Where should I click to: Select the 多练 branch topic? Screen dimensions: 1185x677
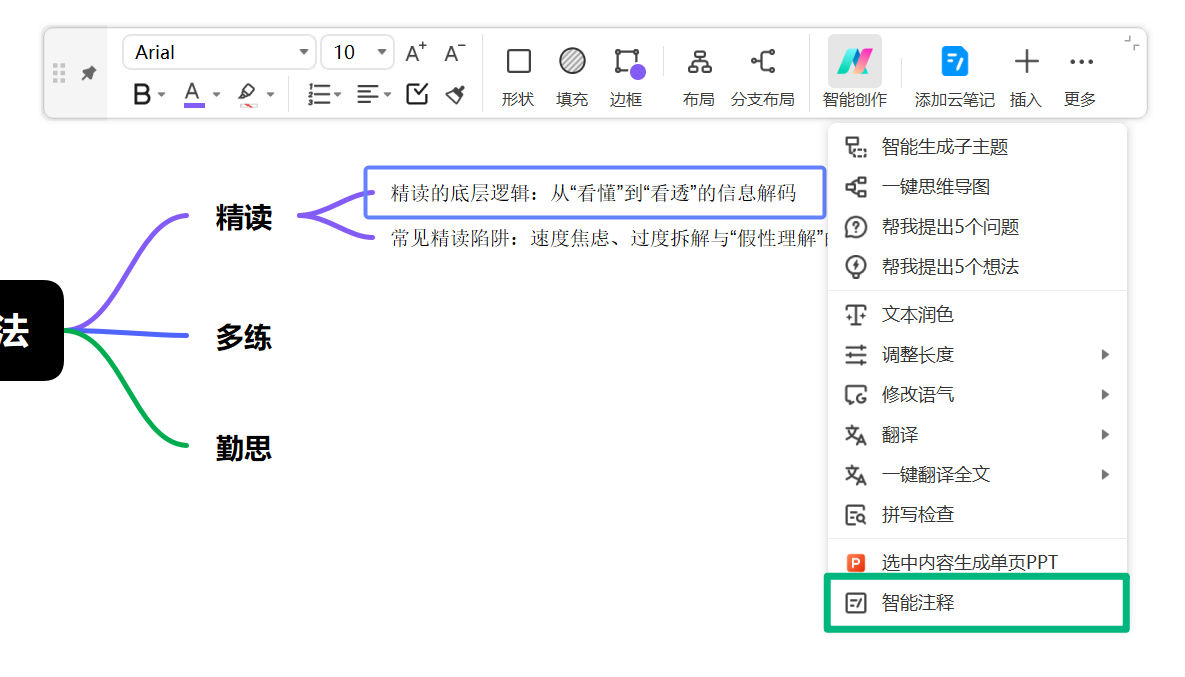[243, 337]
